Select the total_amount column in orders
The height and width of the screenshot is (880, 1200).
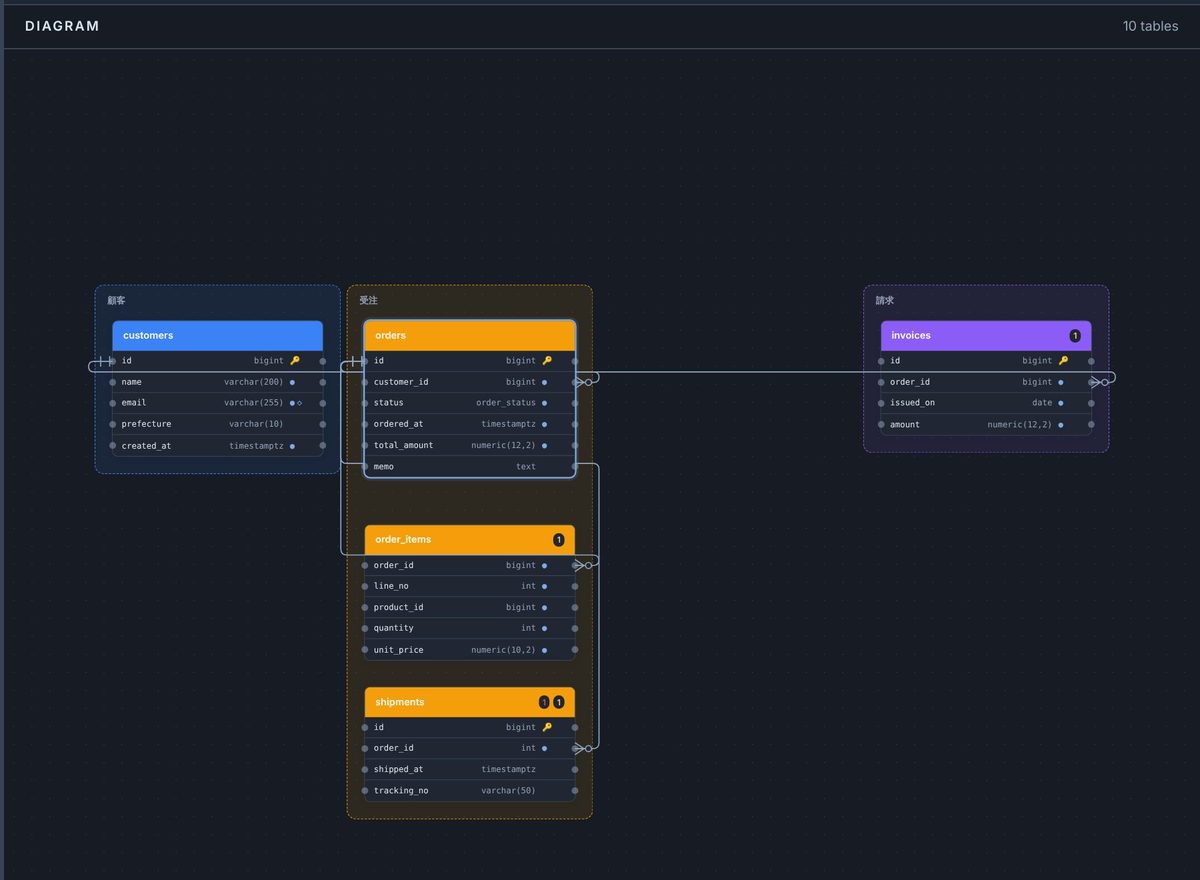click(x=470, y=446)
